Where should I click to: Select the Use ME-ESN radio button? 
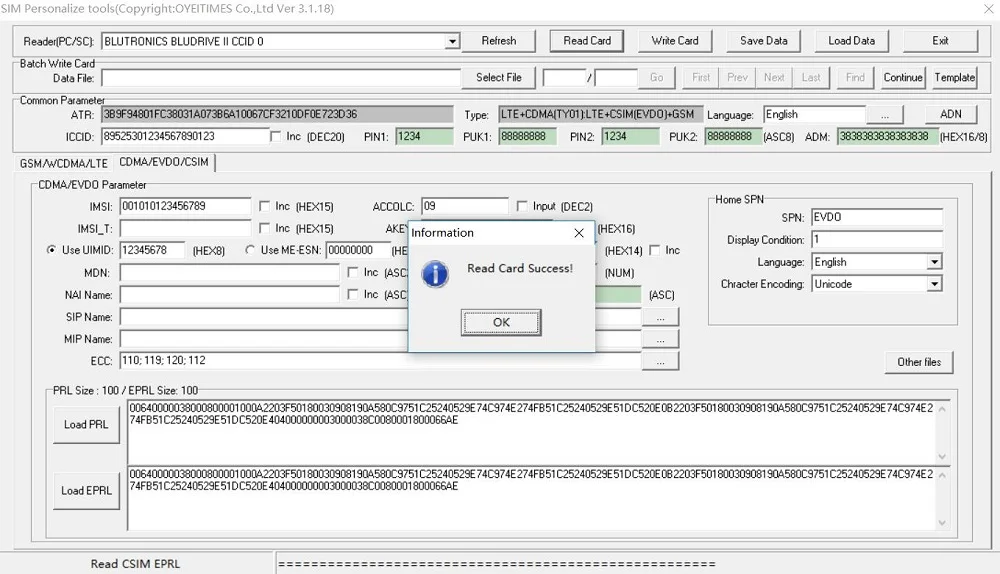point(250,250)
